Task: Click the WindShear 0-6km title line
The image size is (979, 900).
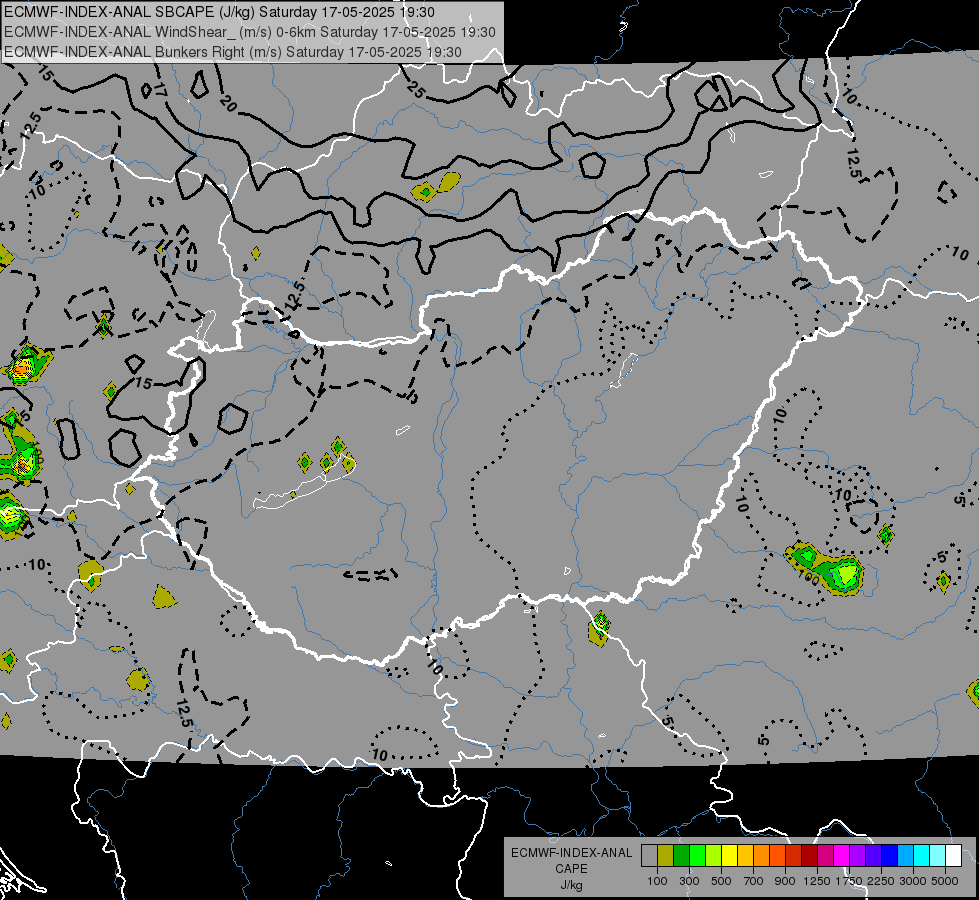Action: [250, 32]
